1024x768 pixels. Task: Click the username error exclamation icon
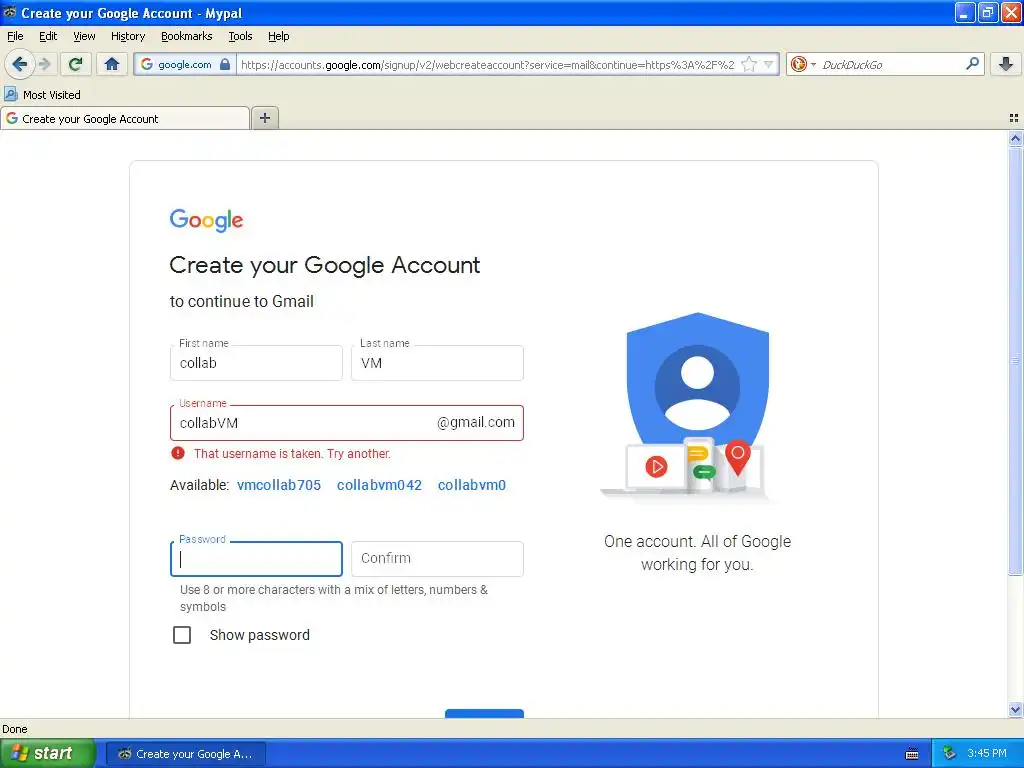coord(178,453)
